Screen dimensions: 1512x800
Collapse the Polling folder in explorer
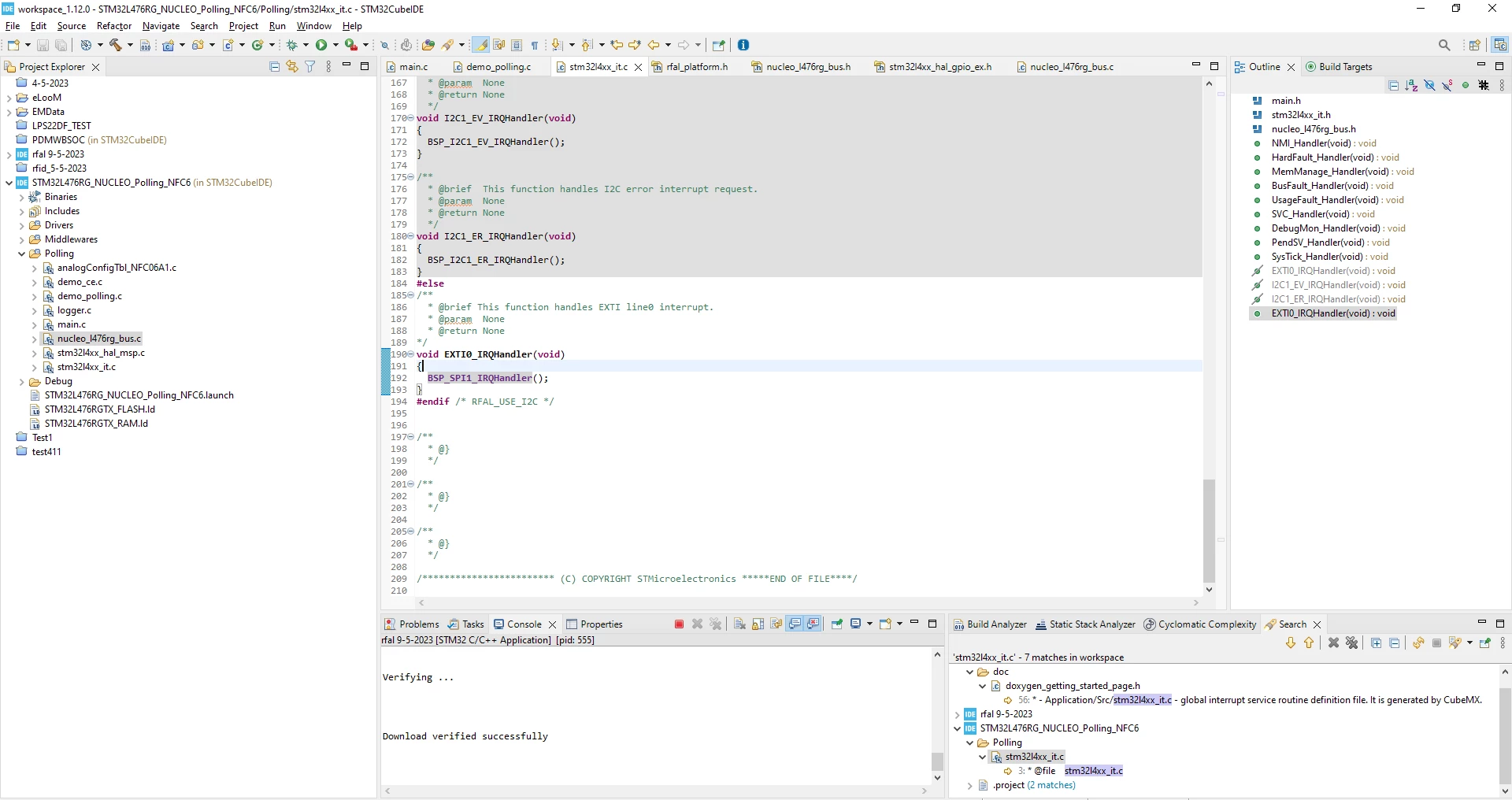coord(21,254)
